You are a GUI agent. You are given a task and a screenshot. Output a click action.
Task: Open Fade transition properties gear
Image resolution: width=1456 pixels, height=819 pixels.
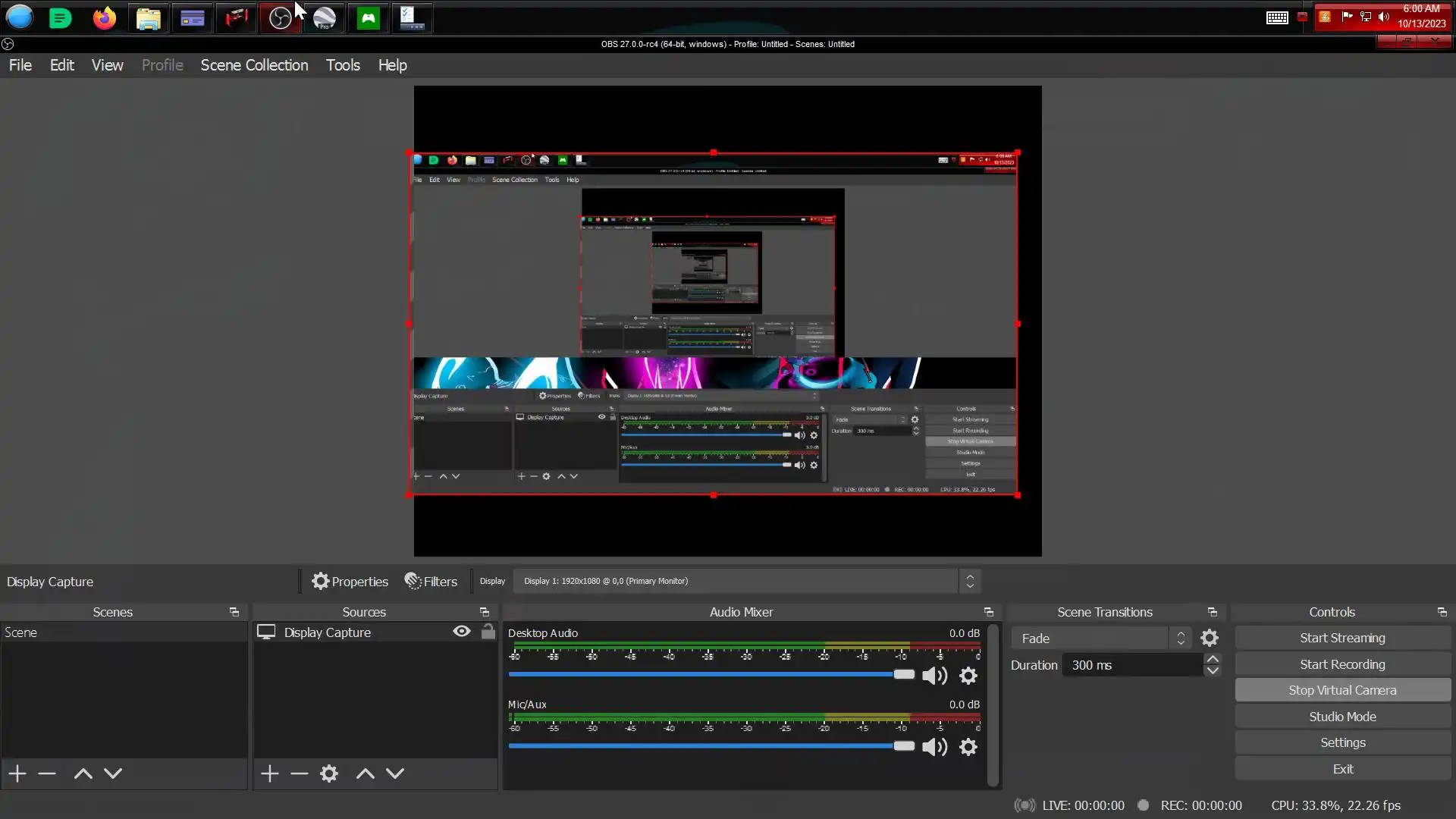1210,639
